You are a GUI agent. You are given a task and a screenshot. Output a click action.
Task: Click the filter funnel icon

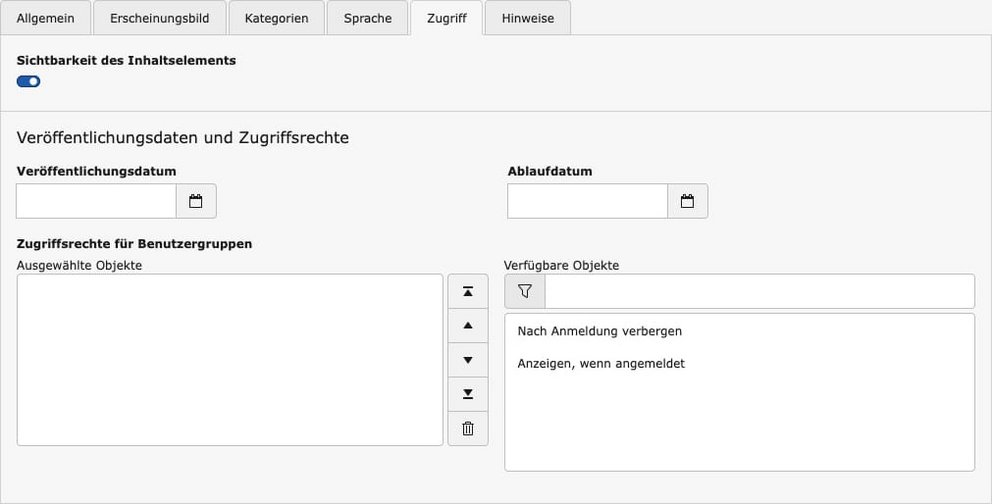click(x=525, y=292)
